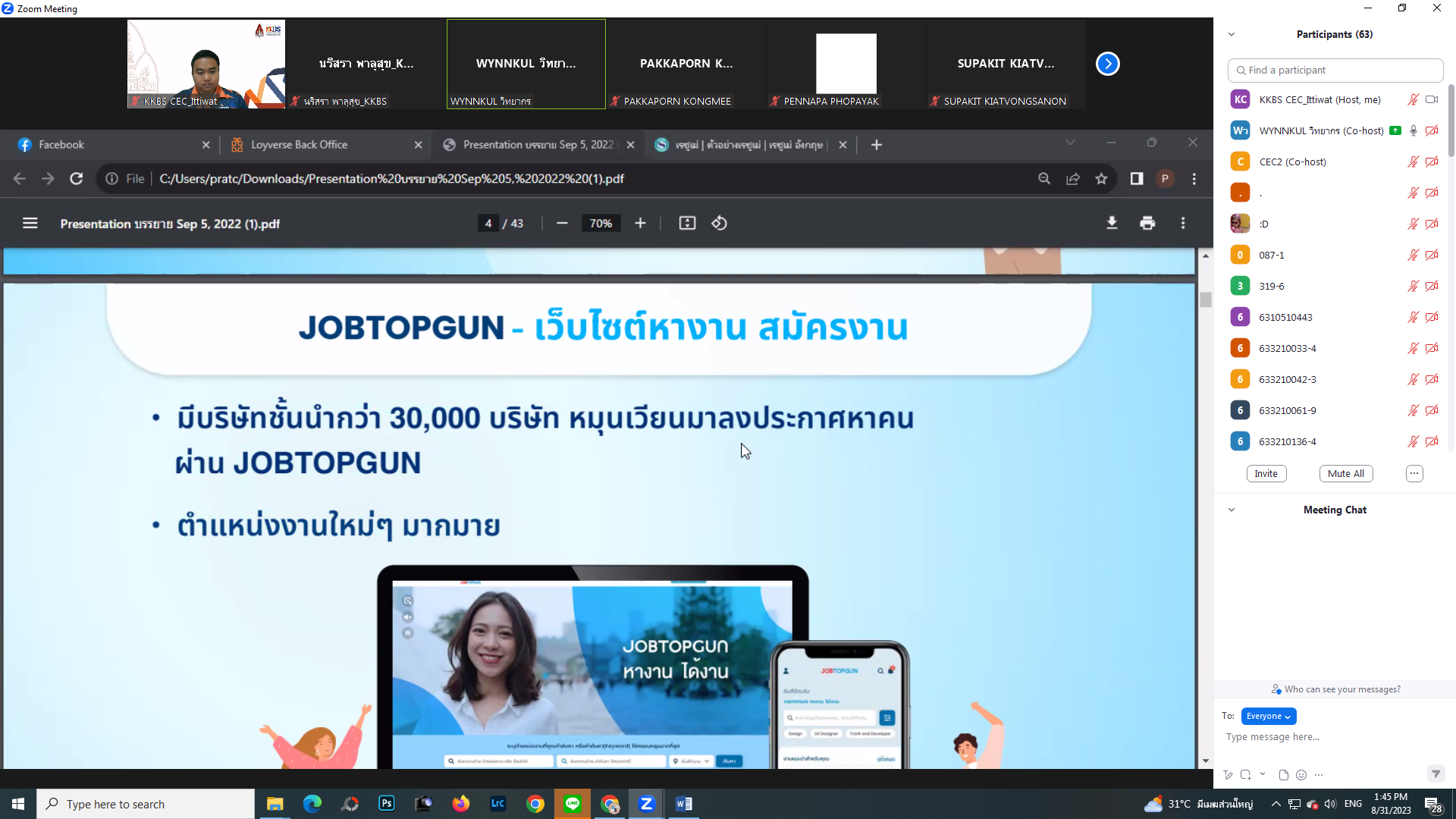Open the PDF sidebar menu icon

coord(30,223)
